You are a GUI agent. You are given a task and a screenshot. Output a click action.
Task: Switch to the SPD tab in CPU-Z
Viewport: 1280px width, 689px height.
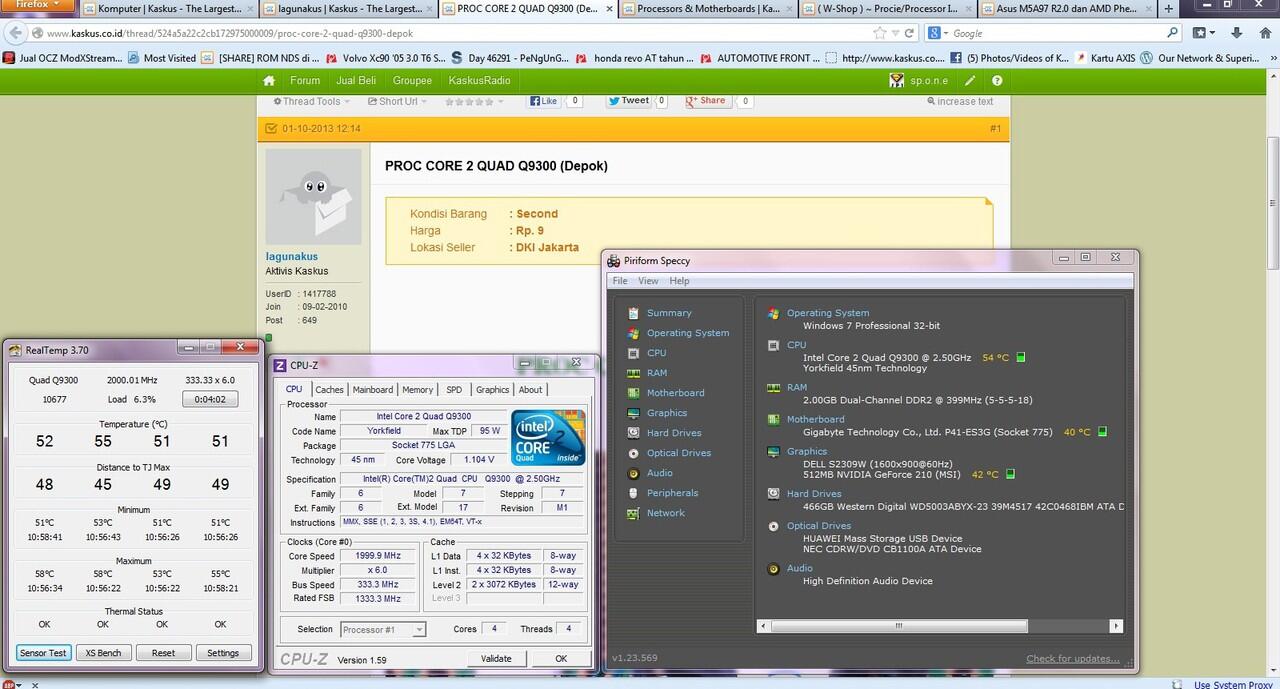click(454, 390)
